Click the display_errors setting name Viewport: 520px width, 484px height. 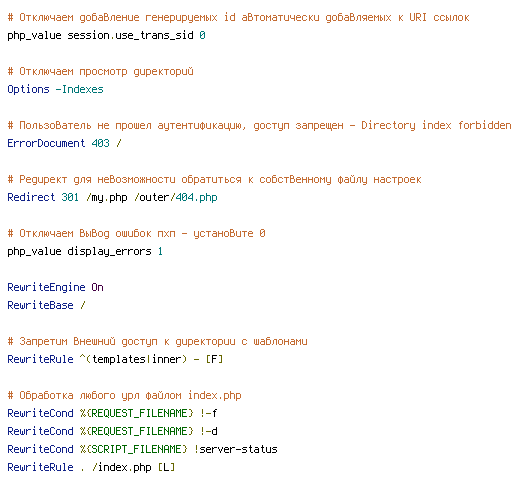[109, 251]
